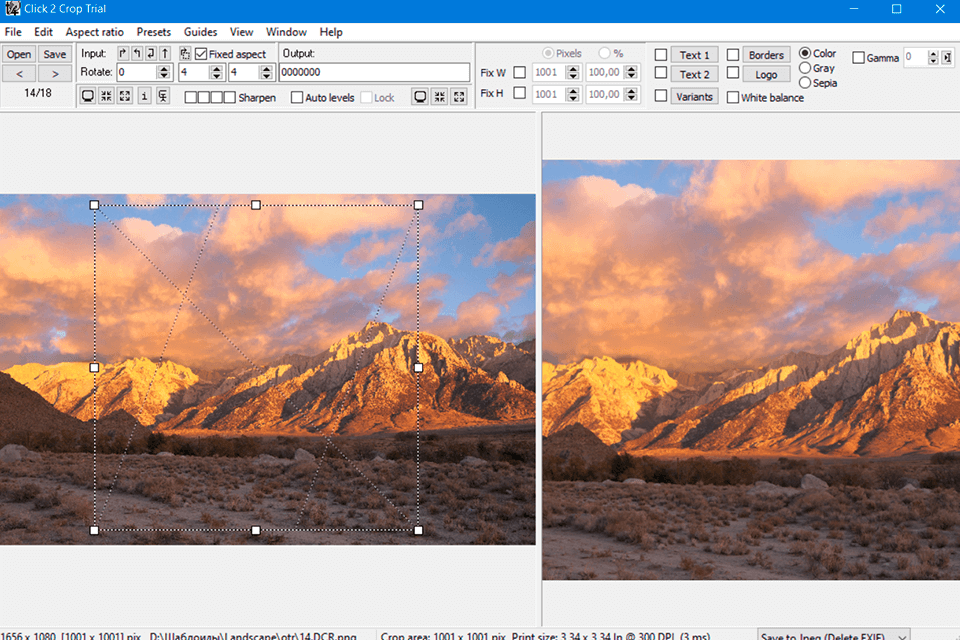Fit input image to window monitor icon
Screen dimensions: 960x640
coord(88,97)
